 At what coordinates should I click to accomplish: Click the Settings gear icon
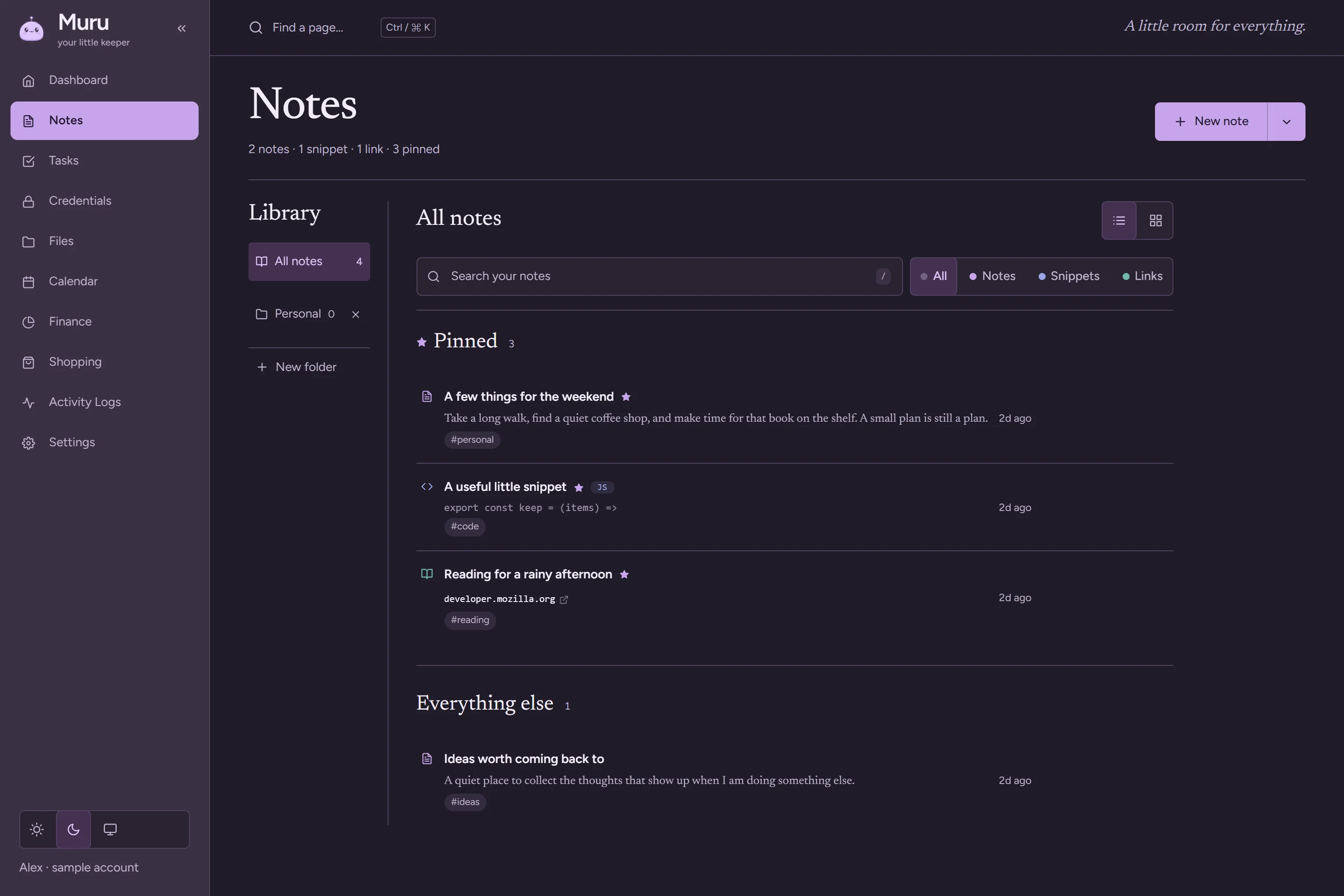(x=28, y=443)
